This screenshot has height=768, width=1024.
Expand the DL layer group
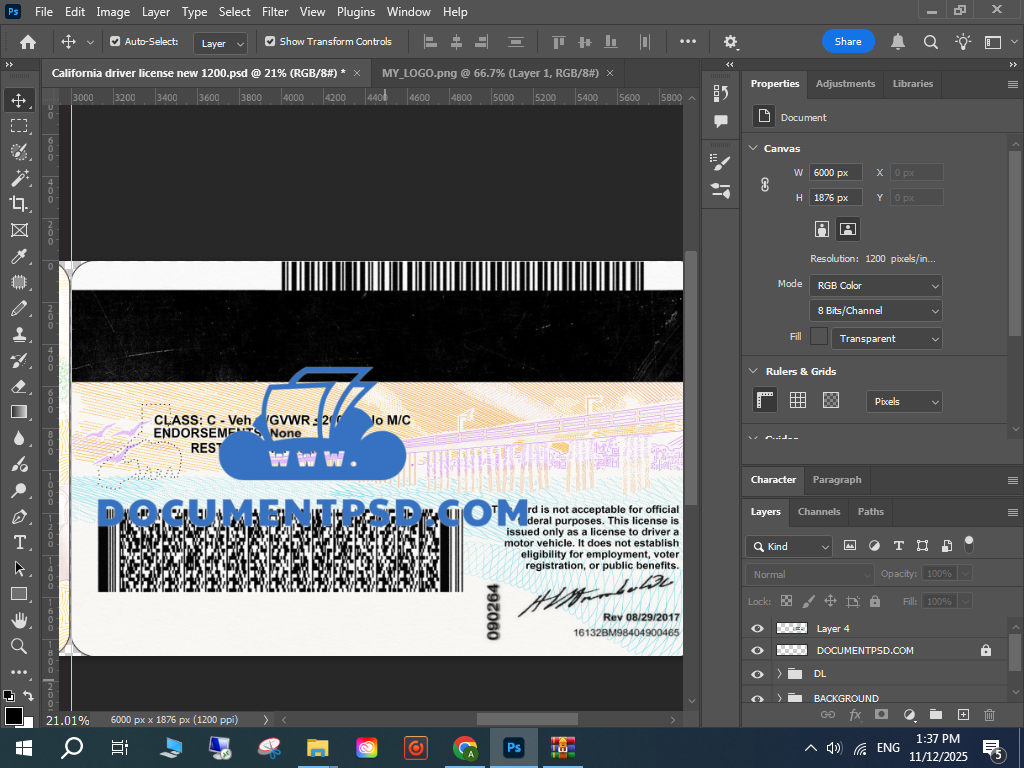coord(779,674)
